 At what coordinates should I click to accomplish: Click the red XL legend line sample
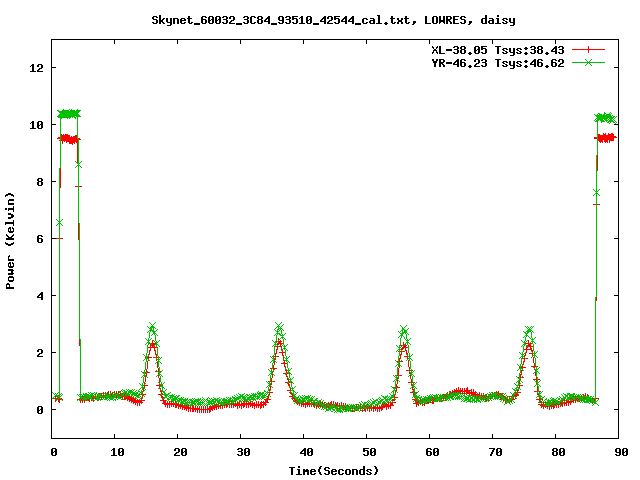pos(588,50)
